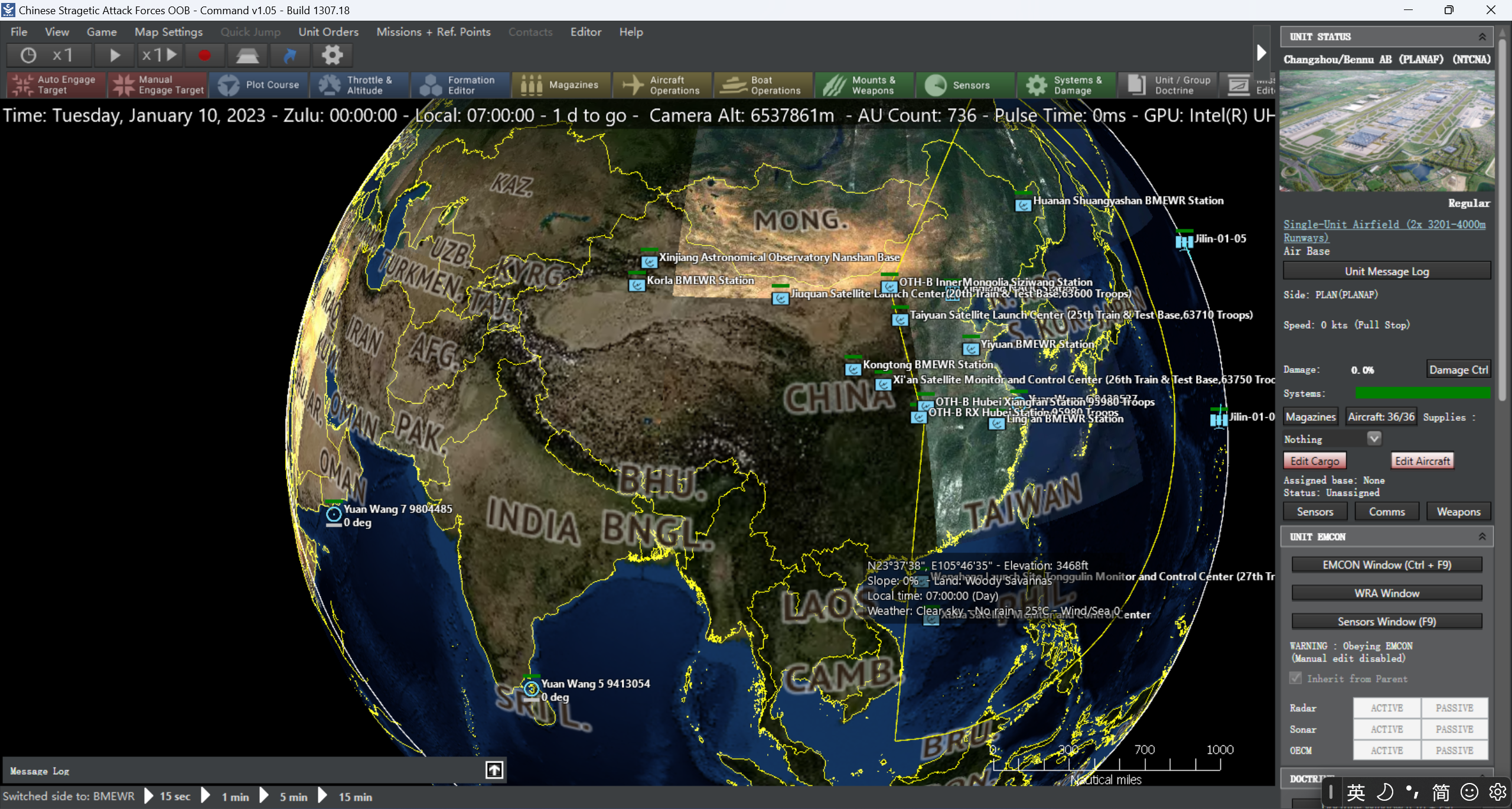Select the Kongtong BMEWR Station icon
Image resolution: width=1512 pixels, height=809 pixels.
(x=853, y=369)
